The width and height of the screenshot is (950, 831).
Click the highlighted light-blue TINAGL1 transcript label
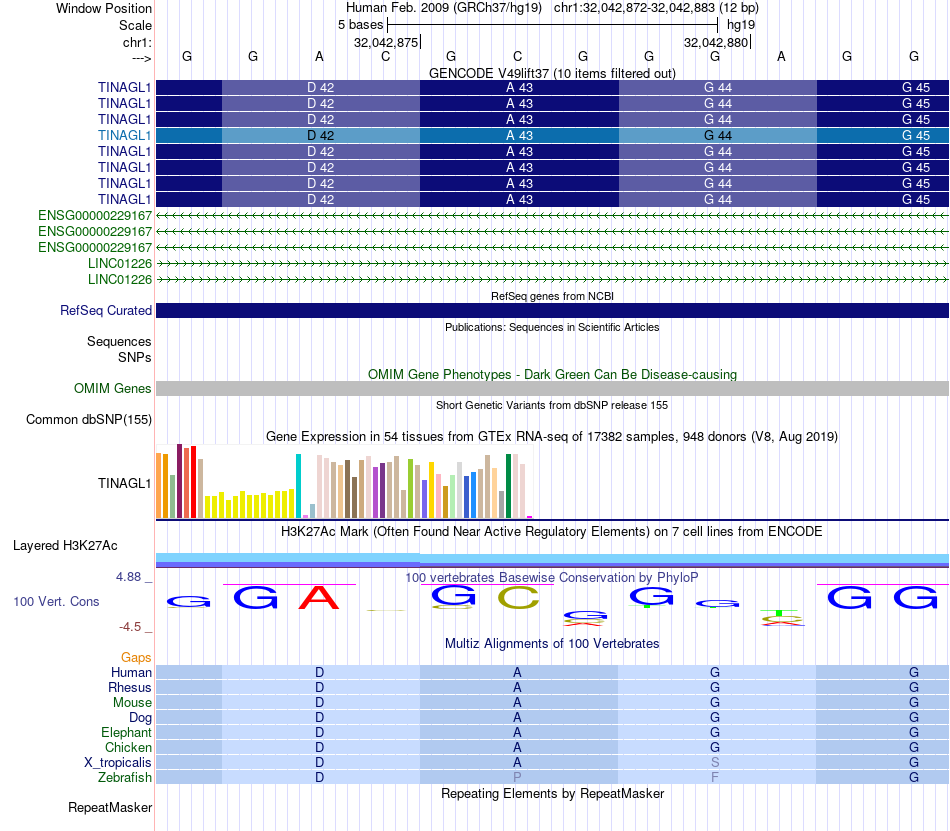pos(124,135)
